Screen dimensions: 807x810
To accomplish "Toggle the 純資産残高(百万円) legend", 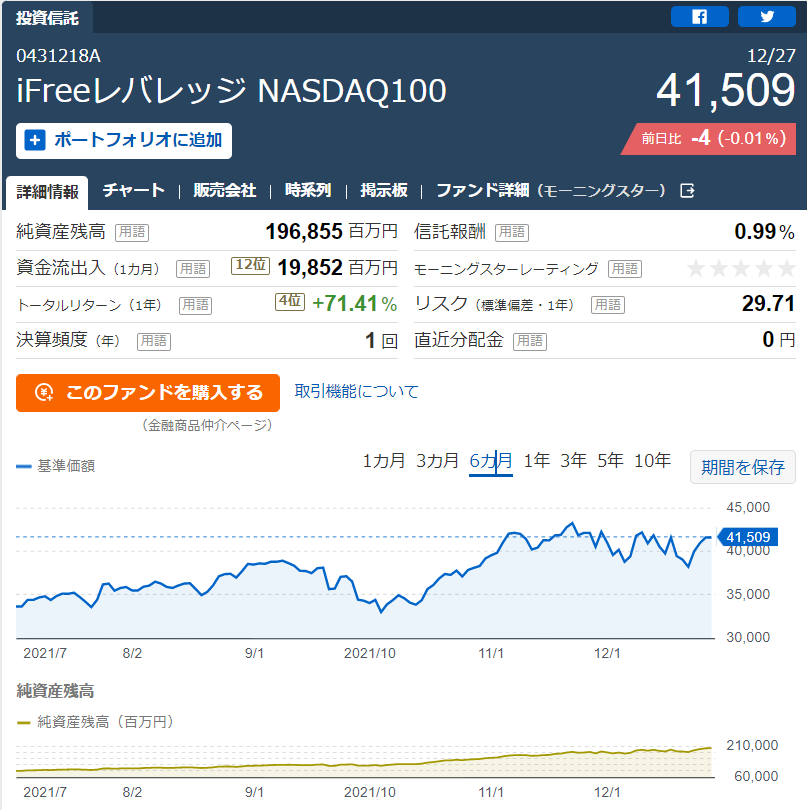I will coord(95,722).
